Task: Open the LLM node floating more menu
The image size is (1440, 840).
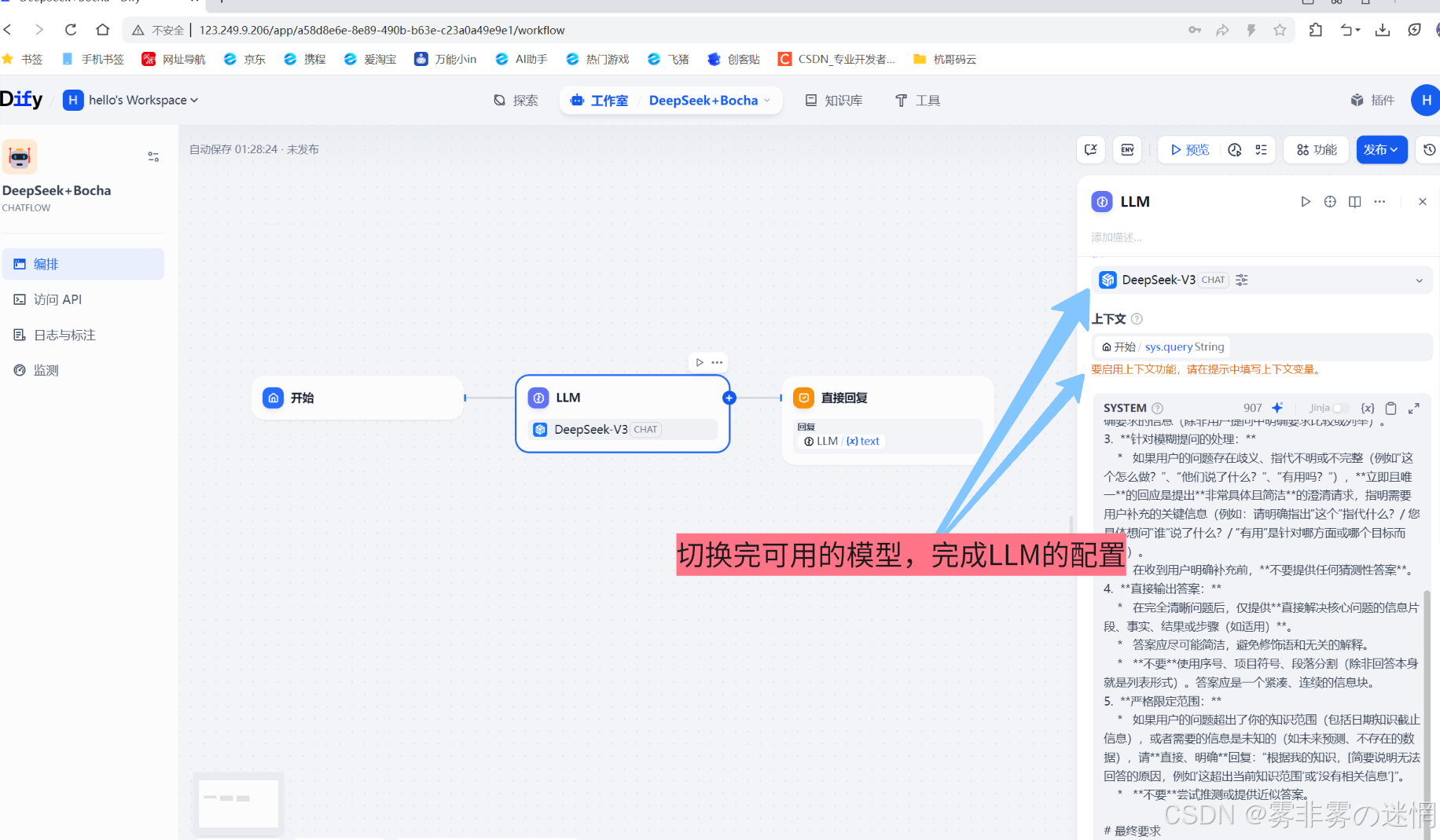Action: [x=717, y=362]
